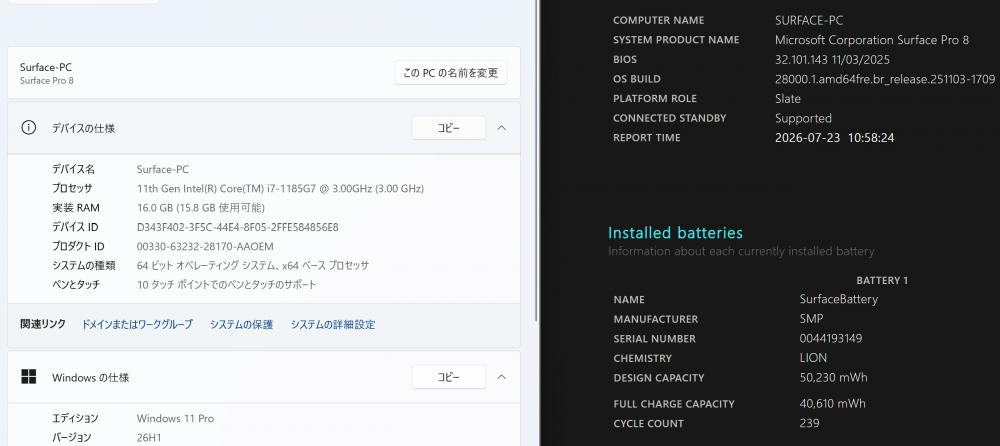Select the デバイス ID value D343F402
This screenshot has width=1000, height=446.
(237, 227)
